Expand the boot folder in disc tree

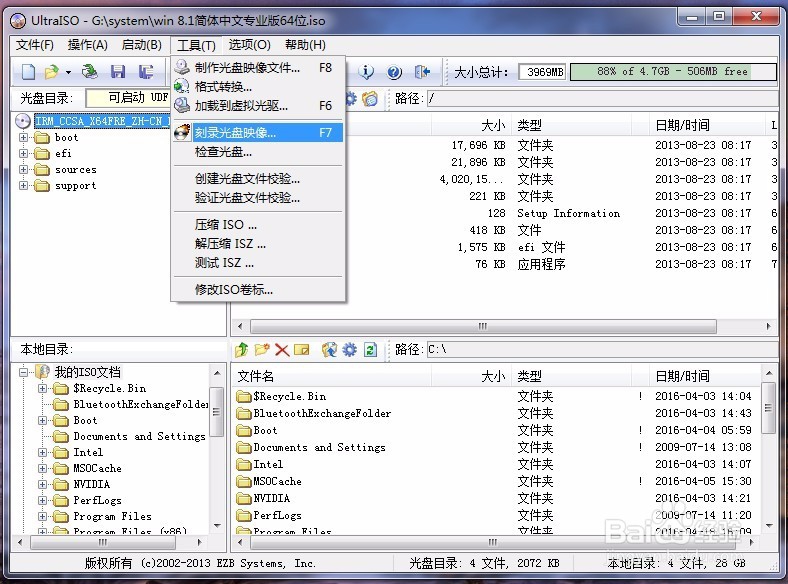(x=24, y=137)
